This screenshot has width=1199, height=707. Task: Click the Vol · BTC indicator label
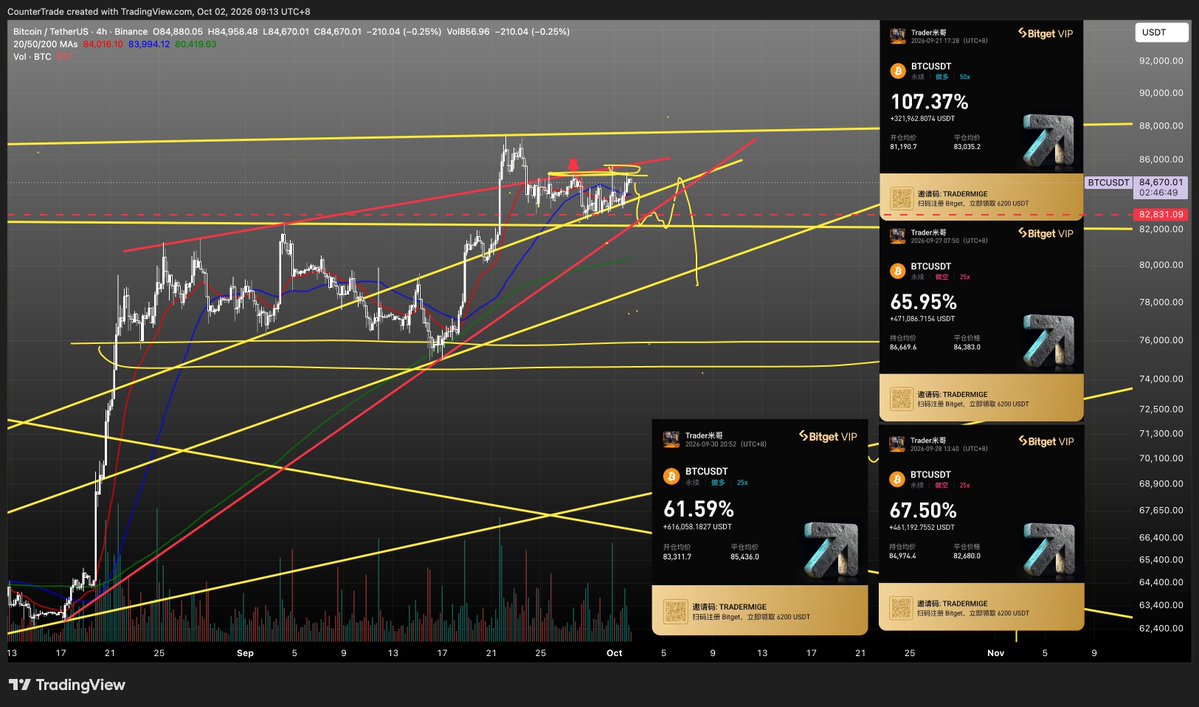click(32, 57)
